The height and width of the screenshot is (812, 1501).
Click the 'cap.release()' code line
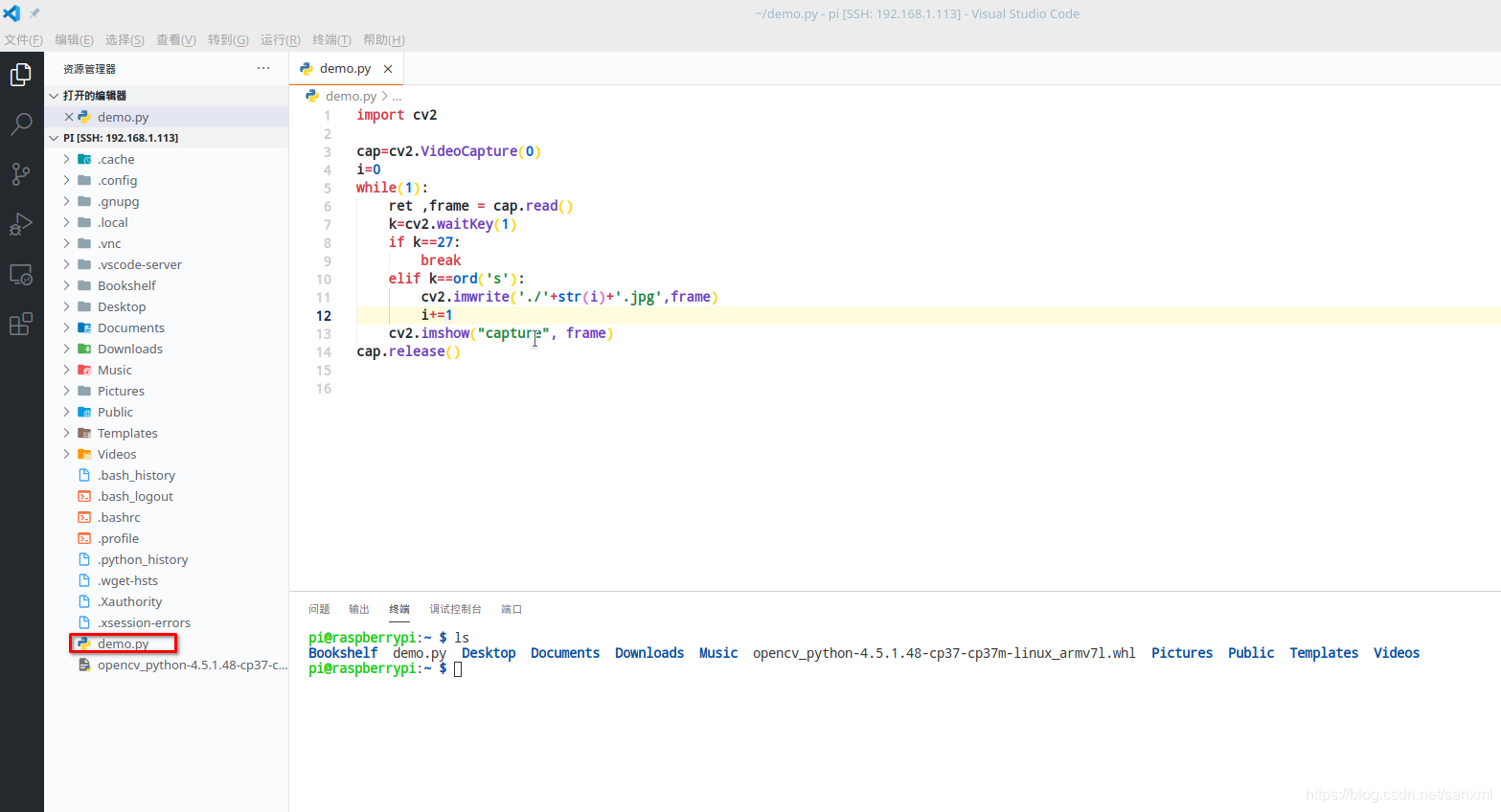[x=408, y=351]
